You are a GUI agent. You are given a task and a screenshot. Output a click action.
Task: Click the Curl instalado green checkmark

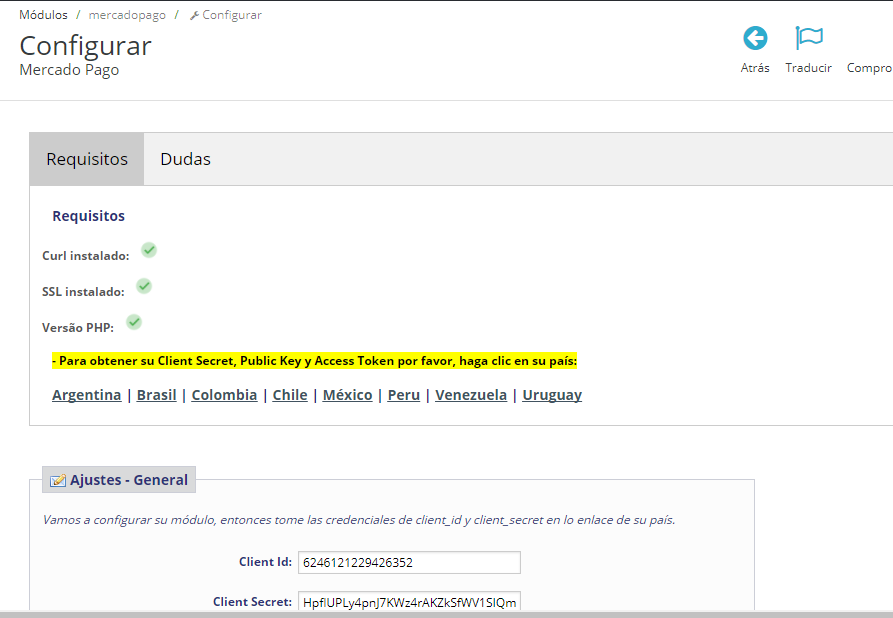(x=149, y=250)
